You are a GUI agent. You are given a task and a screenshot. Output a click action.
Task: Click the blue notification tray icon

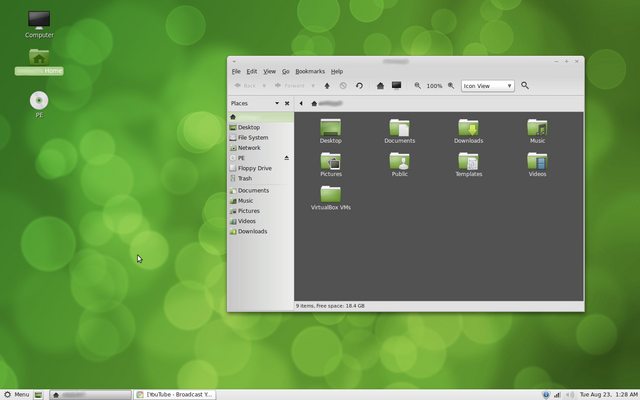pyautogui.click(x=546, y=395)
